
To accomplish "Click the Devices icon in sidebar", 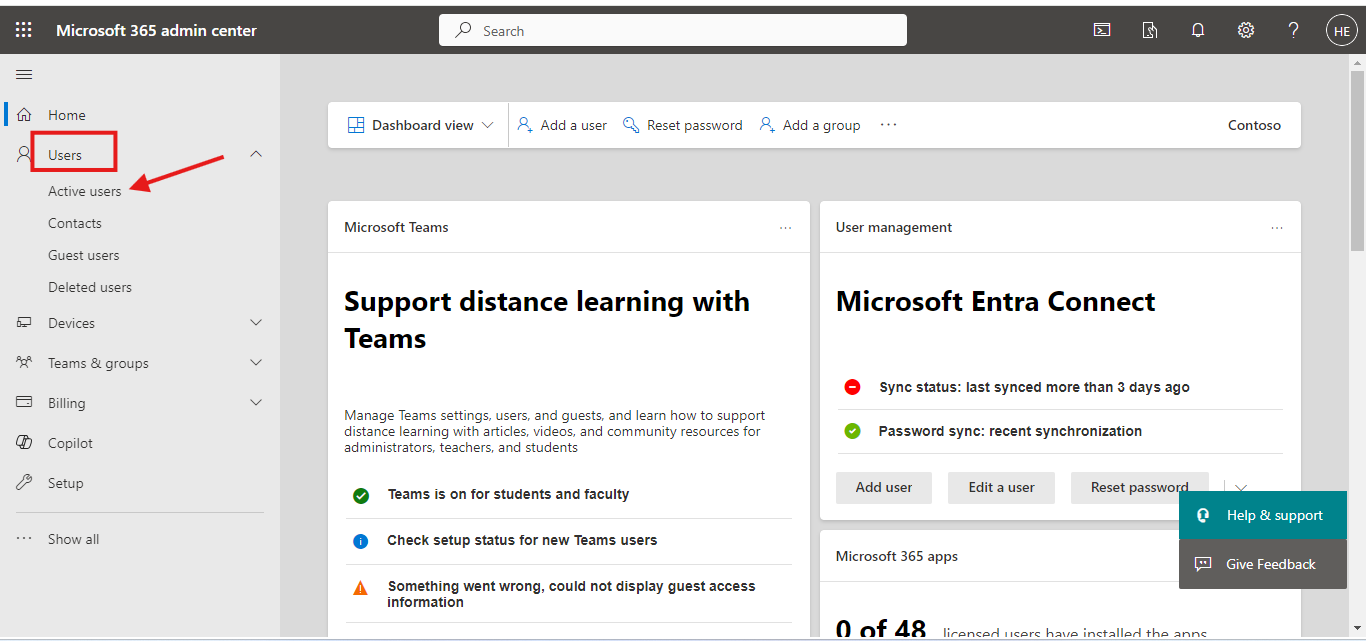I will pos(25,323).
